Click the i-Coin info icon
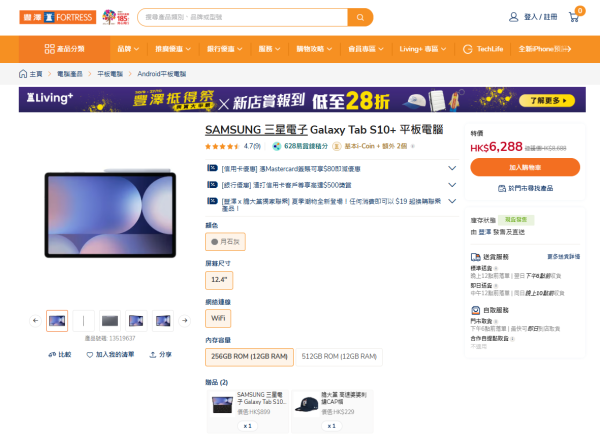Screen dimensions: 600x440 [x=412, y=146]
